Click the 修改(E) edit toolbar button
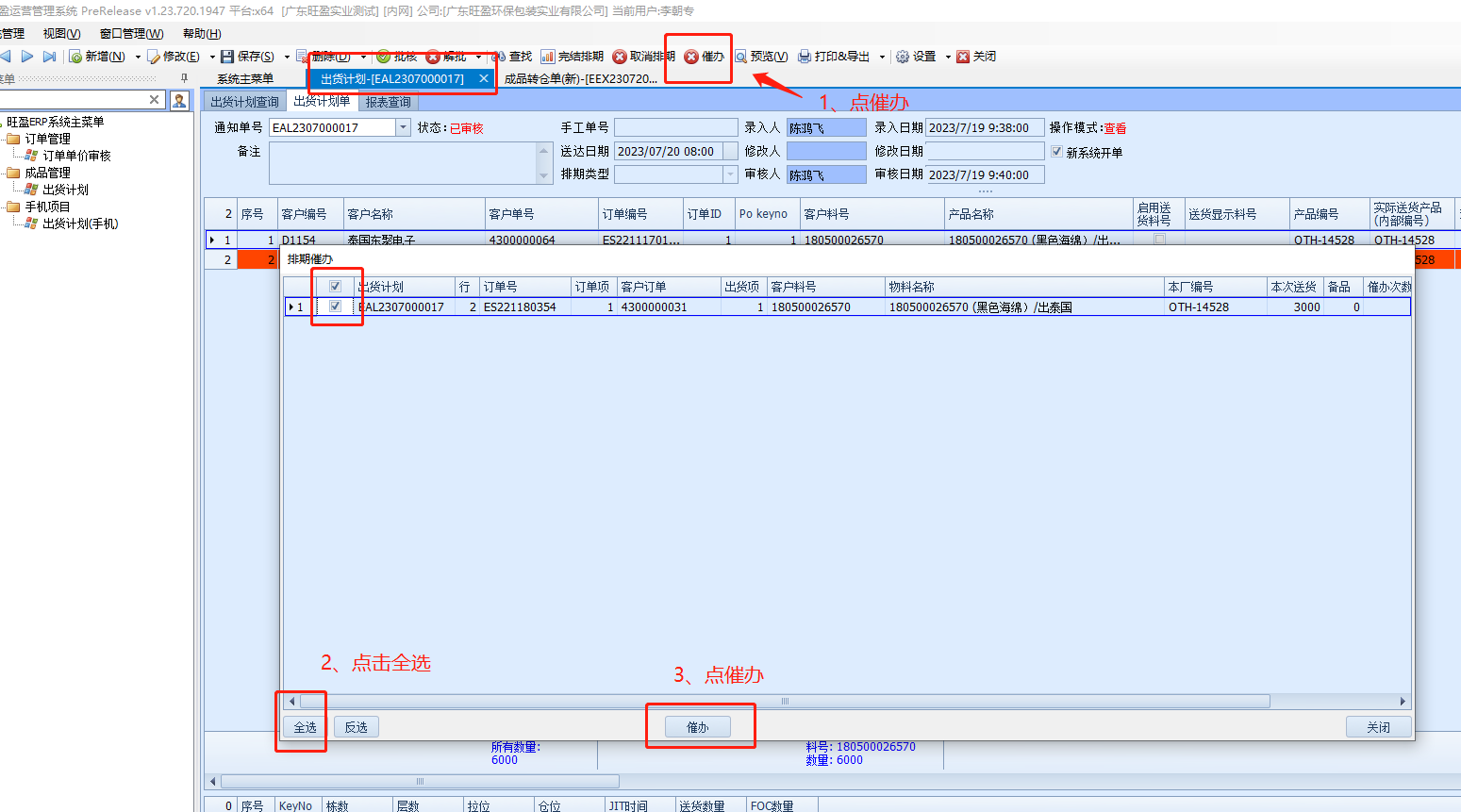Image resolution: width=1461 pixels, height=812 pixels. (174, 57)
